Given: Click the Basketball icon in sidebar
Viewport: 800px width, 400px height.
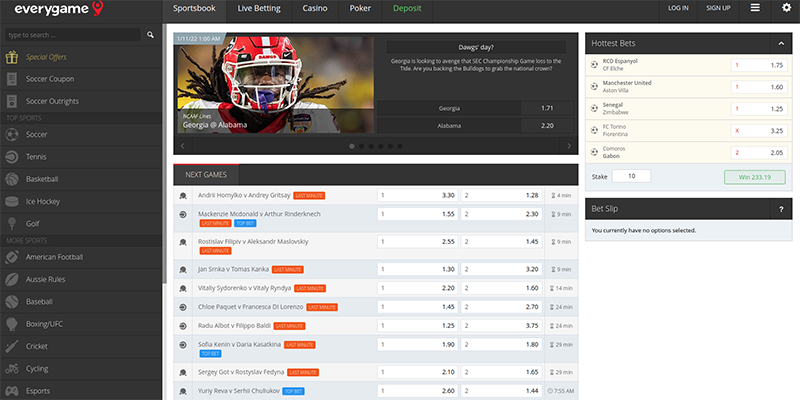Looking at the screenshot, I should tap(12, 179).
